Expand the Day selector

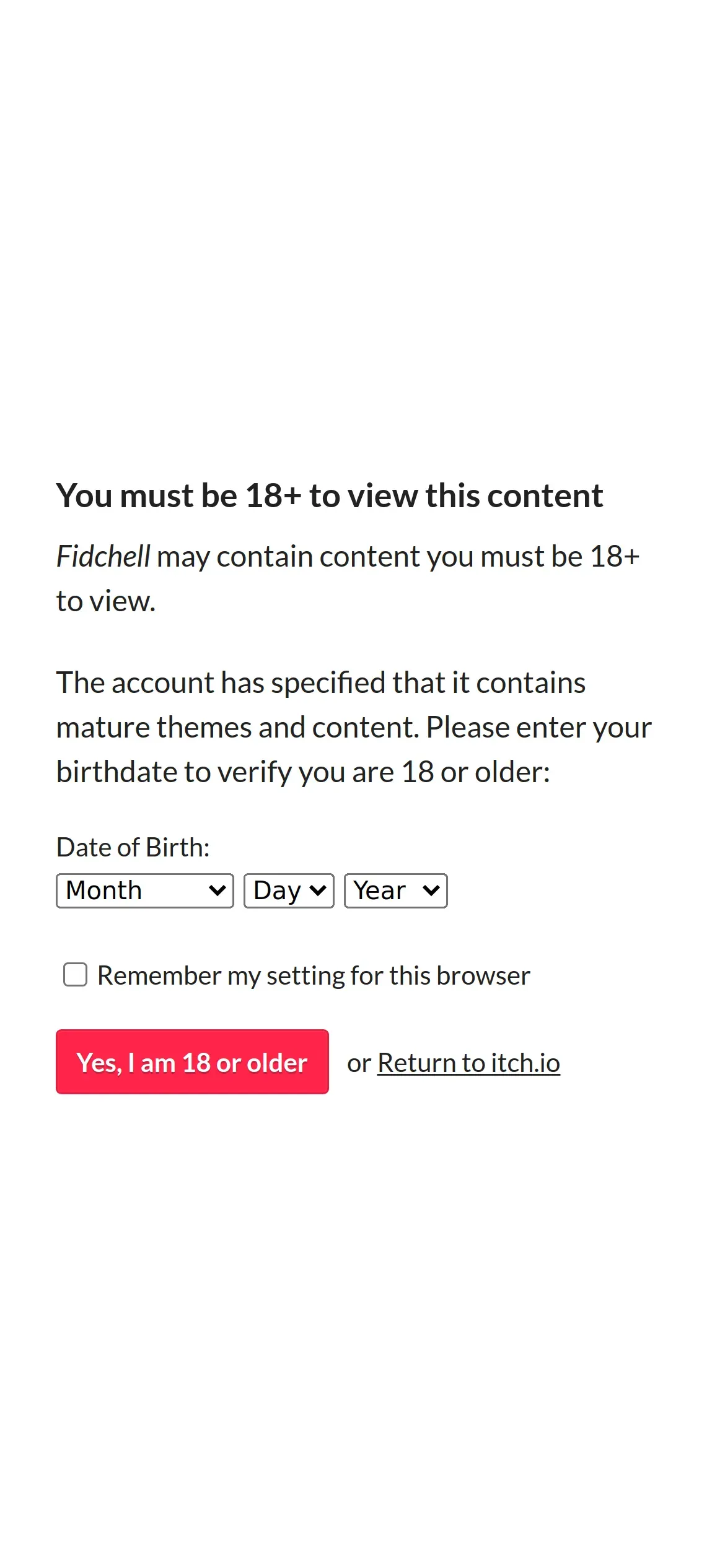(x=289, y=891)
